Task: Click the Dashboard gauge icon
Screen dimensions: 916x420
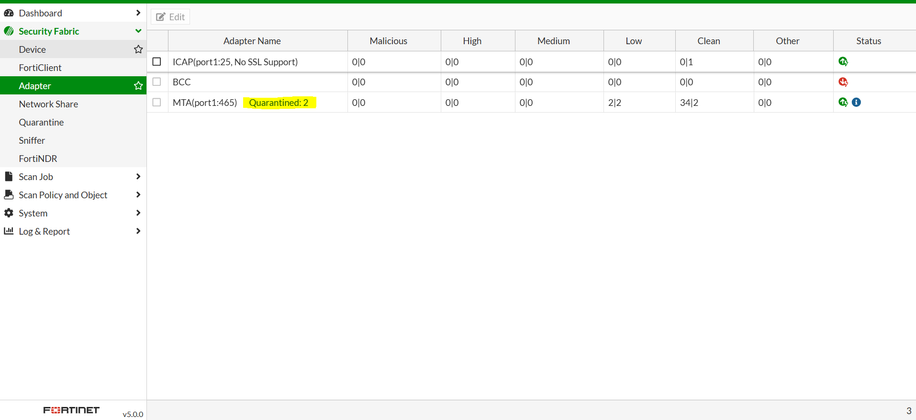Action: tap(8, 13)
